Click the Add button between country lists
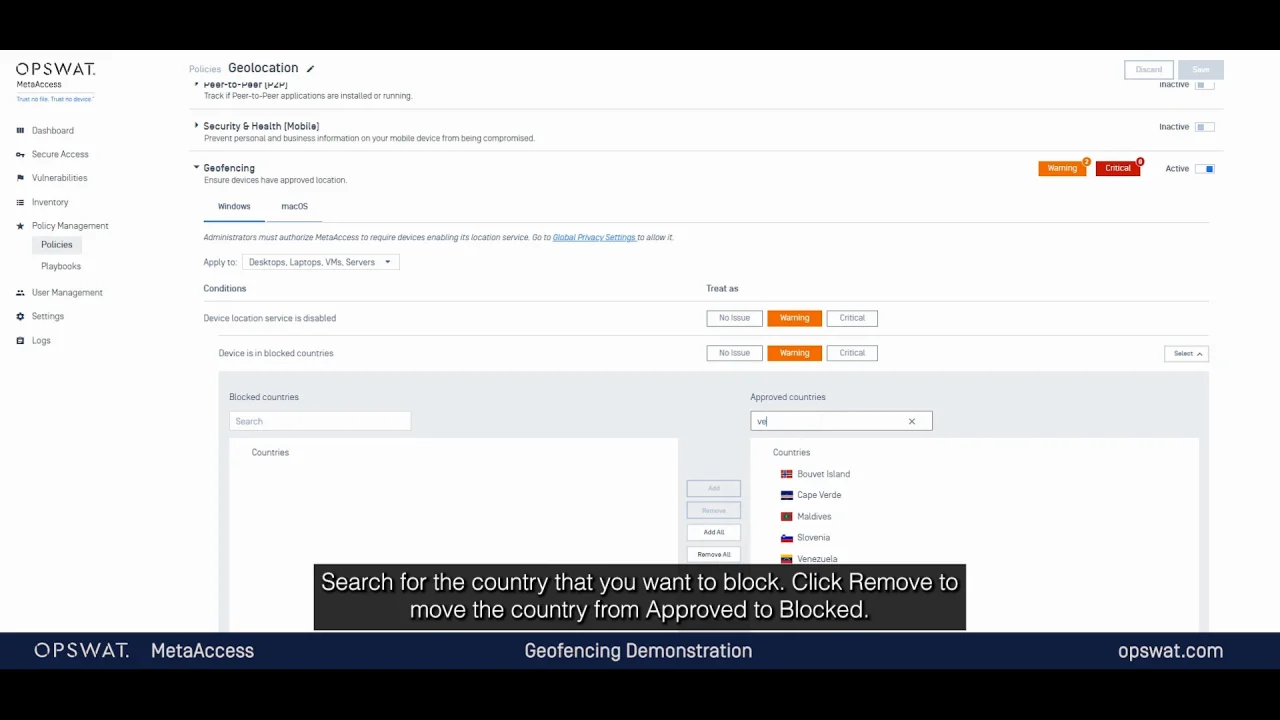 714,489
